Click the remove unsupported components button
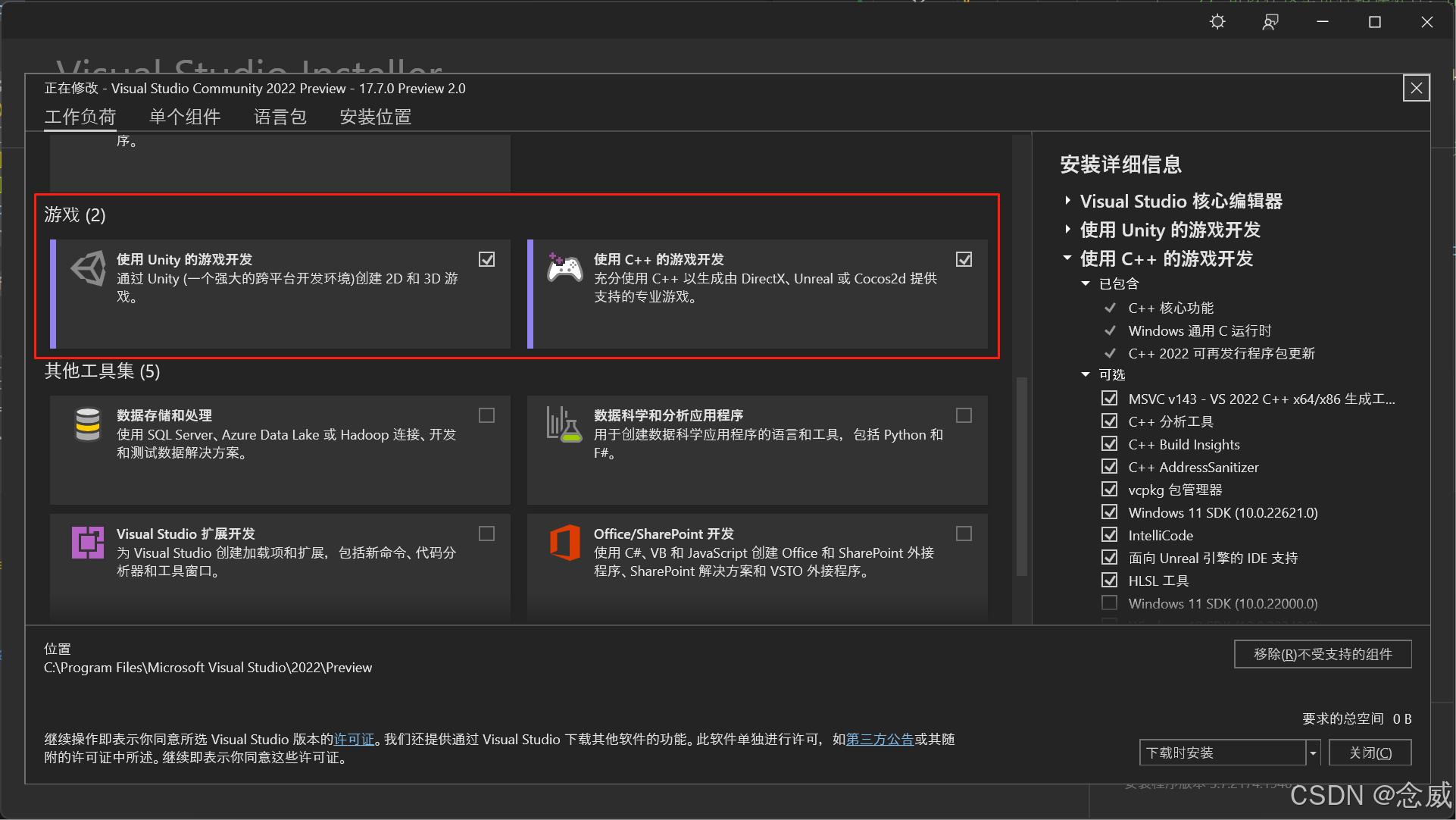This screenshot has width=1456, height=820. tap(1323, 654)
